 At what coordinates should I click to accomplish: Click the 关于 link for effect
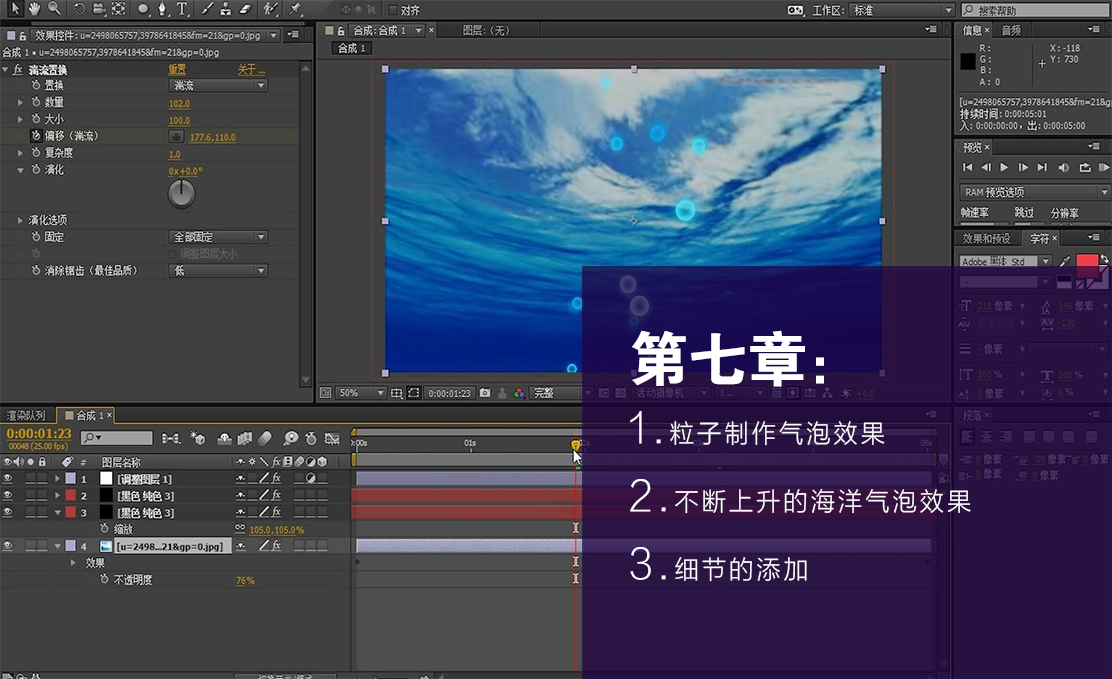click(x=251, y=69)
